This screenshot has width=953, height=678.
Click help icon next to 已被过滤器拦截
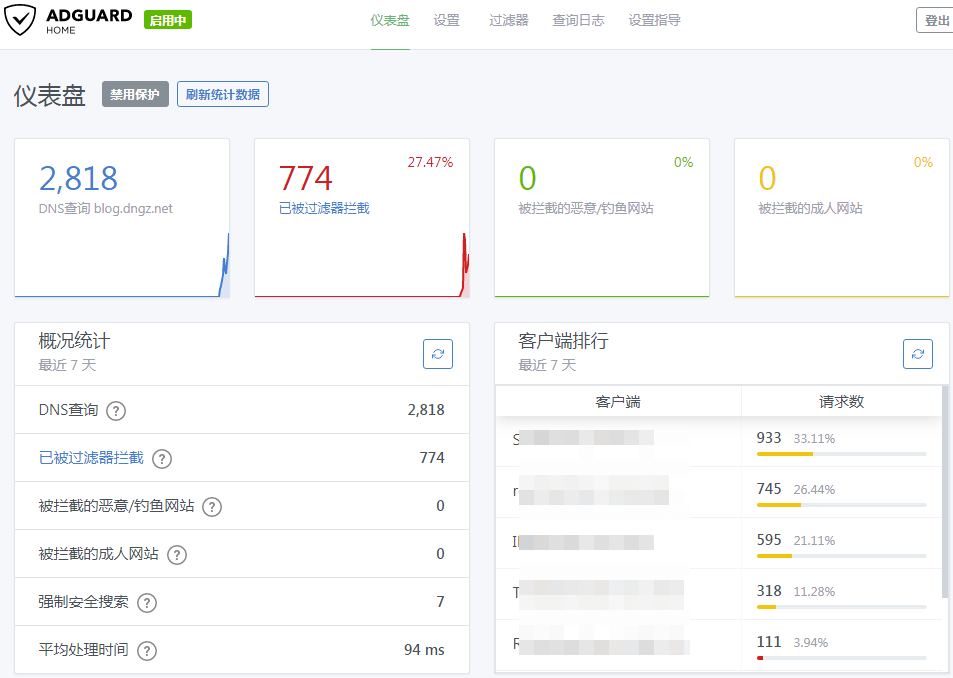pos(162,459)
